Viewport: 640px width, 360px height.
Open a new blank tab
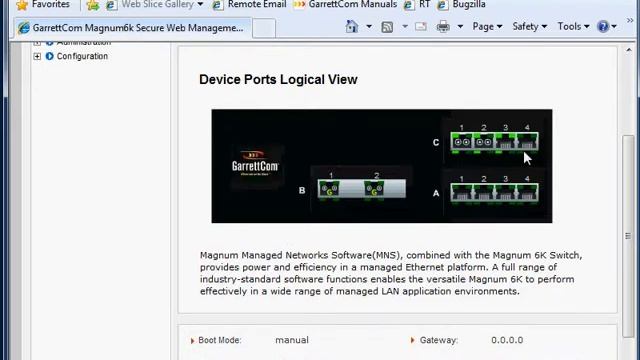click(264, 28)
